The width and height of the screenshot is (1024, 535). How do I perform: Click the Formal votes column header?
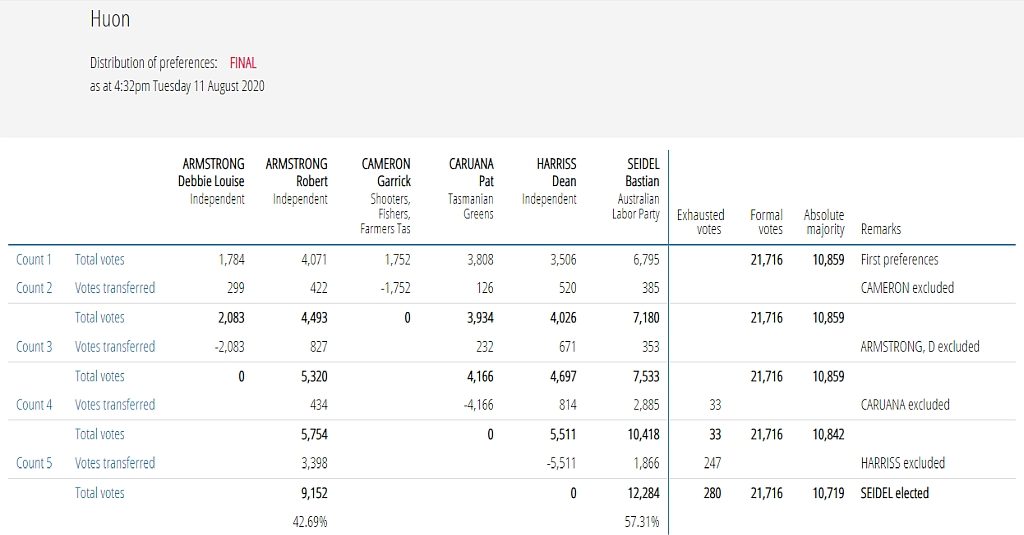pos(766,222)
